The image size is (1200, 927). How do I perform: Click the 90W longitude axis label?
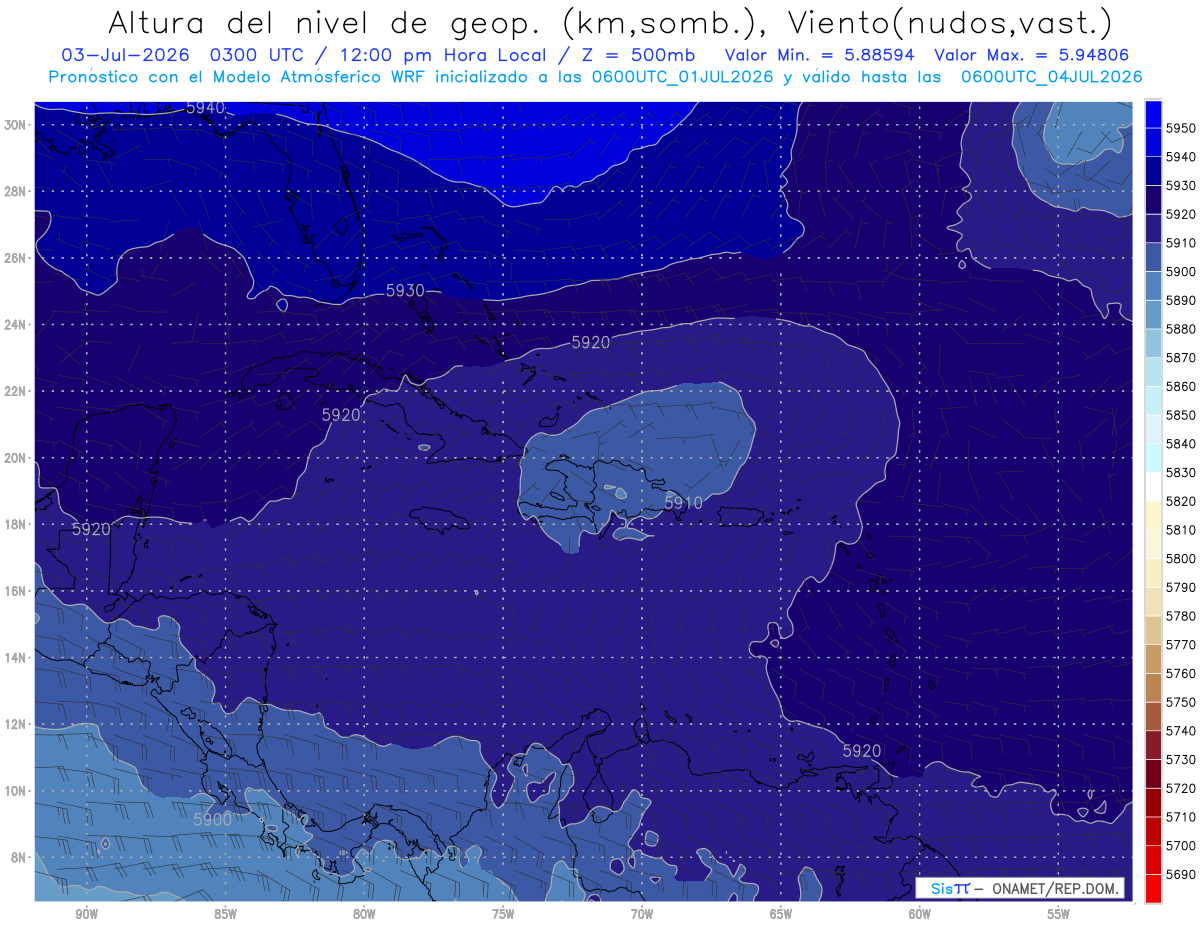[x=86, y=914]
